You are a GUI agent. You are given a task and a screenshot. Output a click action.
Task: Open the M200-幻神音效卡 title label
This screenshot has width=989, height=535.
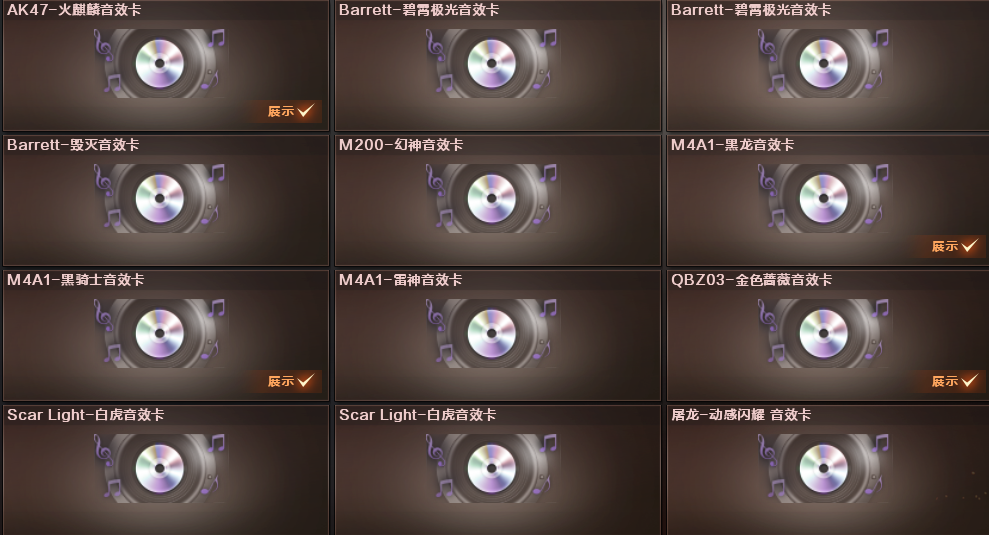(401, 145)
